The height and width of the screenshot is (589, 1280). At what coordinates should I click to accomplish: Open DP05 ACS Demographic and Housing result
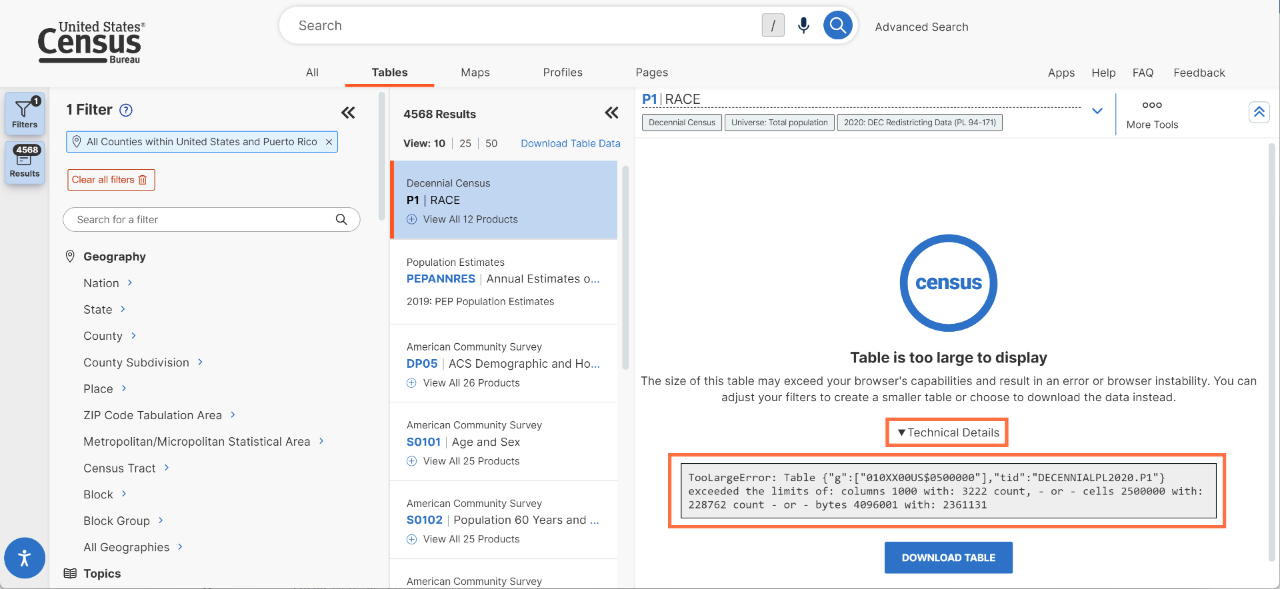[x=504, y=363]
